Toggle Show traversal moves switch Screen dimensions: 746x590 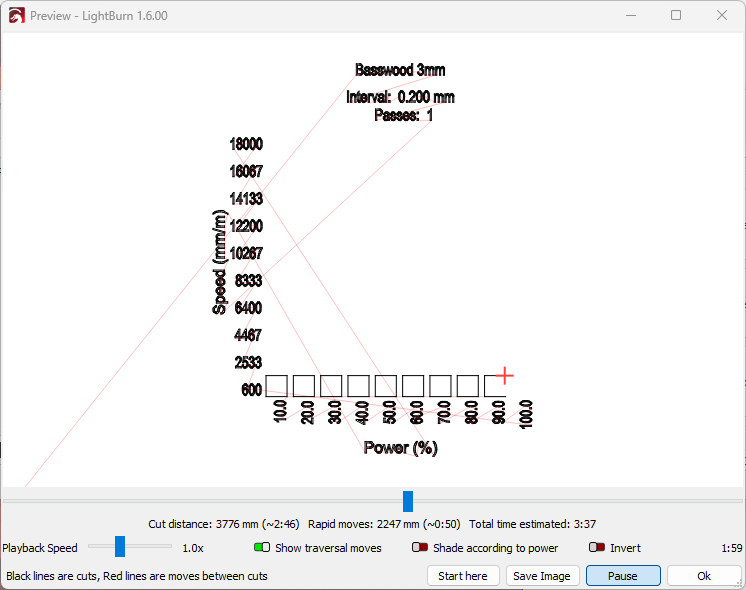262,547
